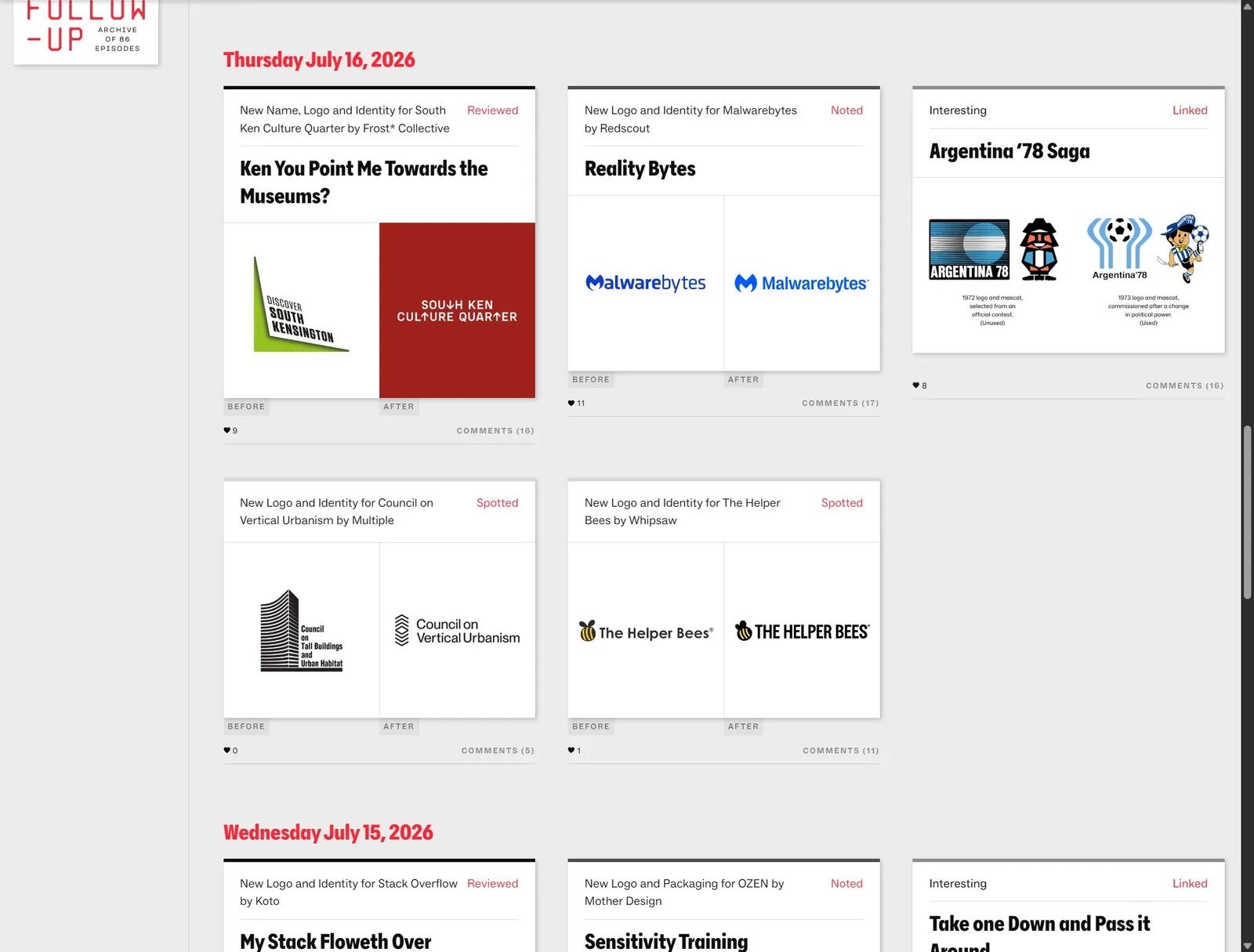The image size is (1254, 952).
Task: Click red South Ken Culture Quarter image
Action: click(x=457, y=310)
